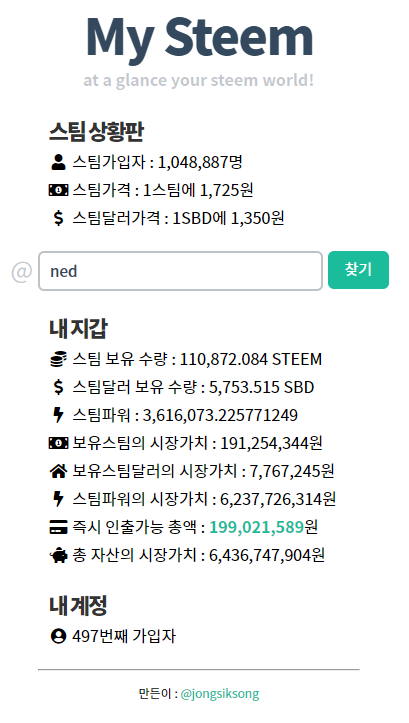
Task: Focus the username input containing ned
Action: pos(180,271)
